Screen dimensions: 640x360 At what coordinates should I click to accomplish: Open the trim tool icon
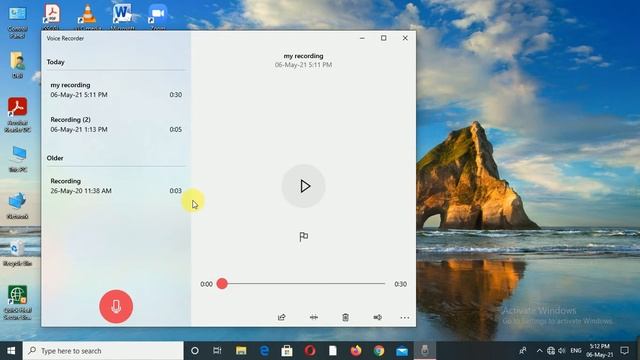coord(313,317)
